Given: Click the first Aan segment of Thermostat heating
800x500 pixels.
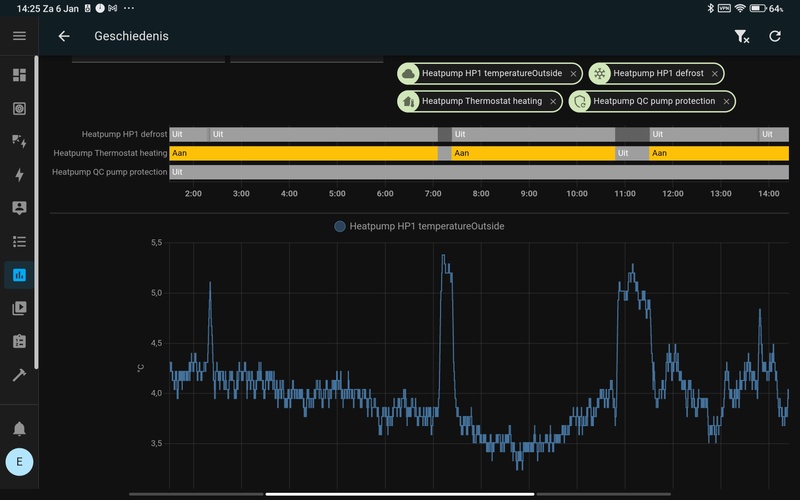Looking at the screenshot, I should tap(304, 153).
